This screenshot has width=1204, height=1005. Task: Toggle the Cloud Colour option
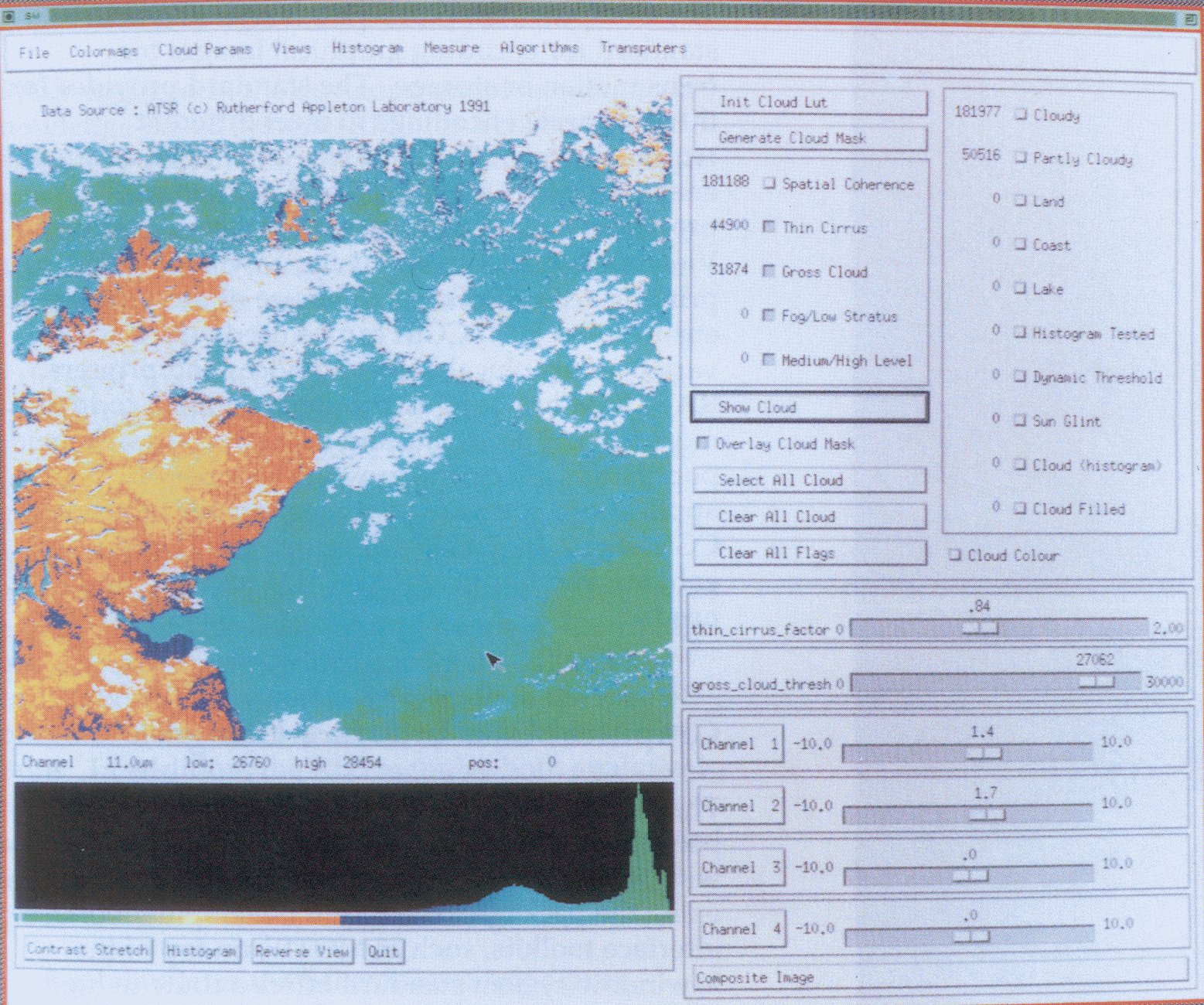[x=955, y=555]
